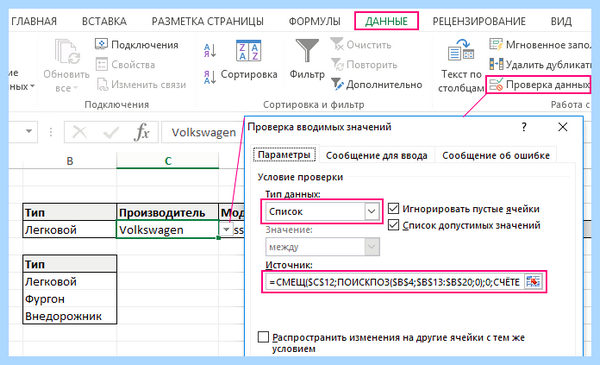Select the ДАННЫЕ ribbon tab
This screenshot has width=600, height=365.
point(386,21)
